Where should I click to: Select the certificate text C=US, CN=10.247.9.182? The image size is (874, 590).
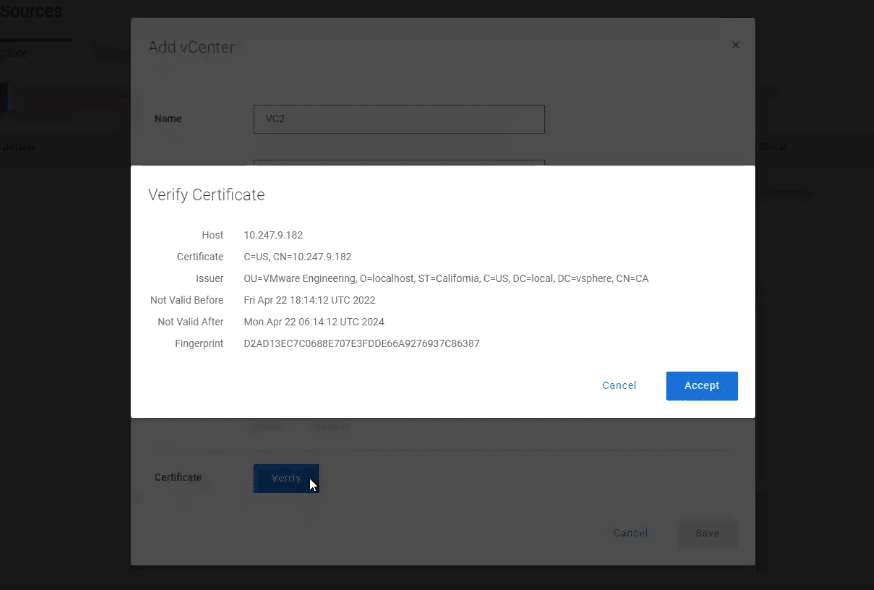(x=297, y=257)
